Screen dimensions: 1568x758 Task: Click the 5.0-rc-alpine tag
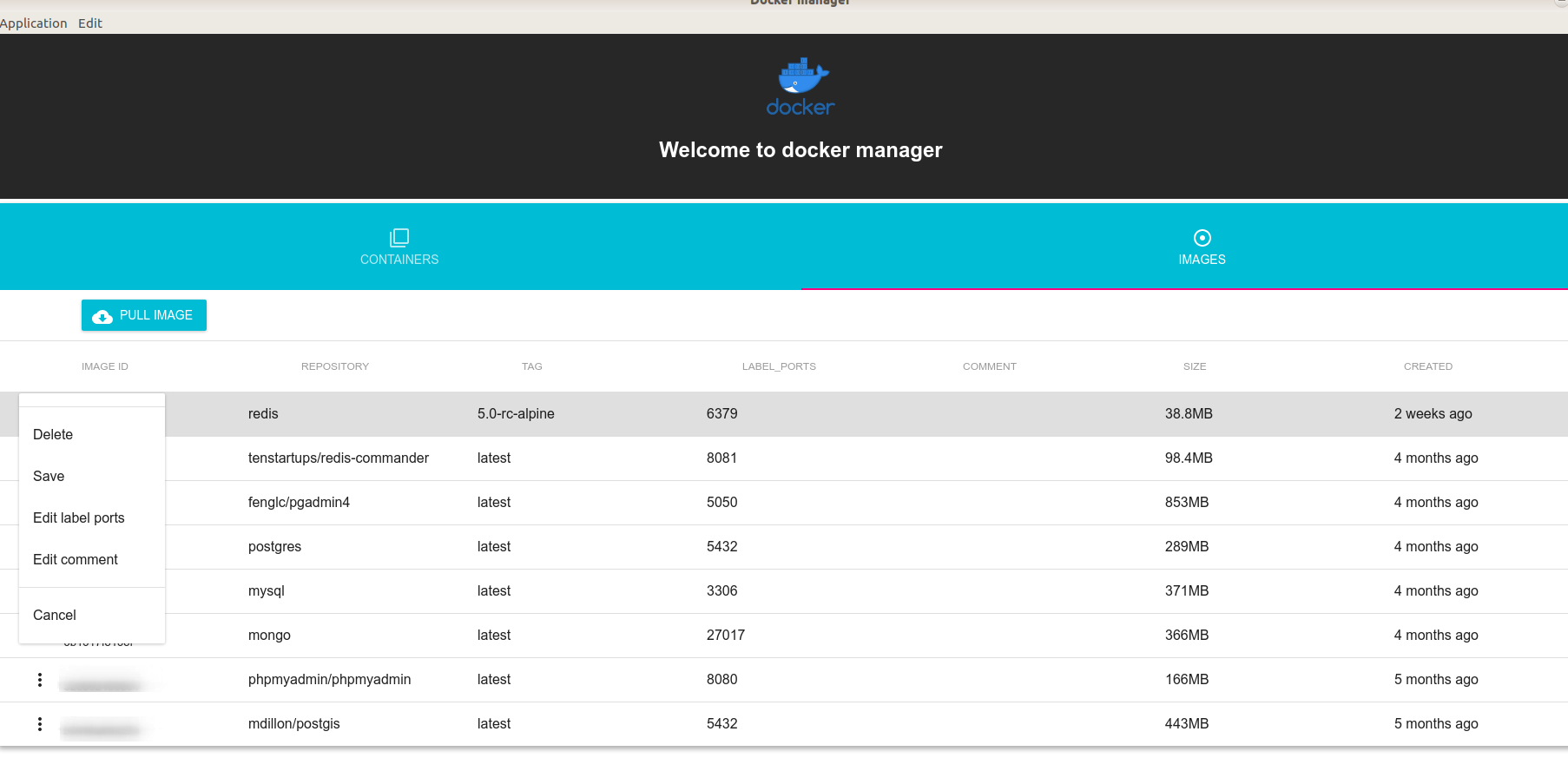click(516, 414)
